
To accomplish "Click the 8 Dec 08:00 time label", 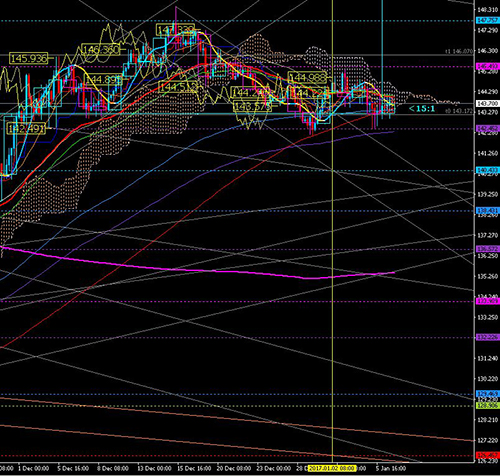I will [113, 468].
